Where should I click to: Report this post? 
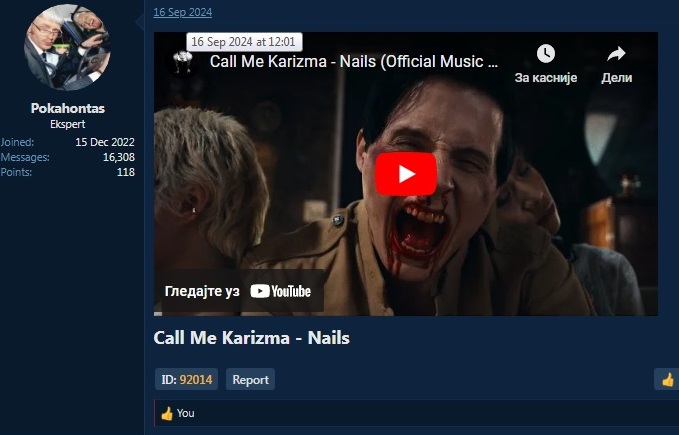point(250,379)
